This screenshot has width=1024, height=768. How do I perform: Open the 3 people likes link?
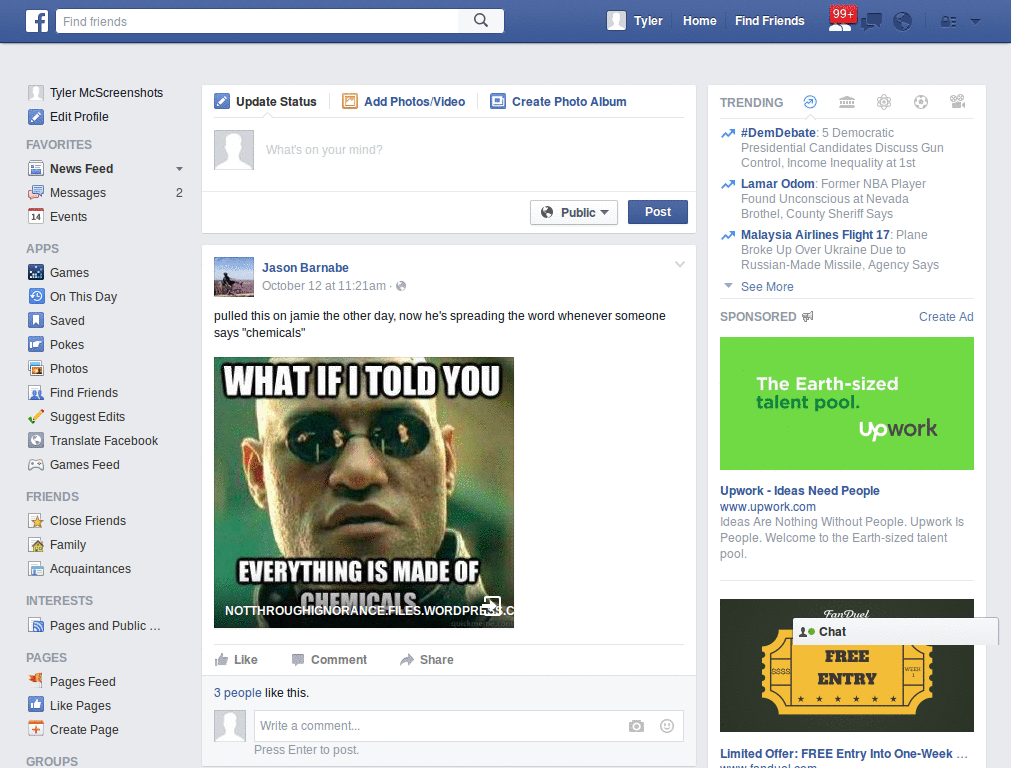tap(238, 693)
